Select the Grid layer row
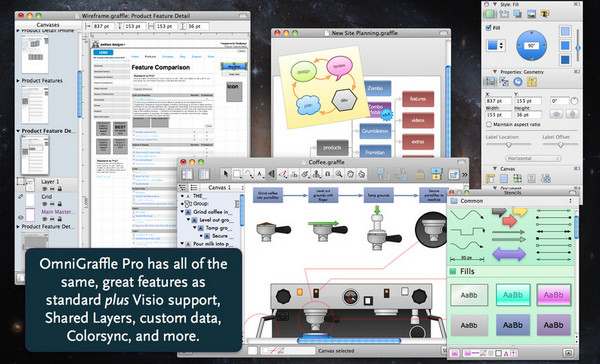This screenshot has width=600, height=364. coord(47,199)
